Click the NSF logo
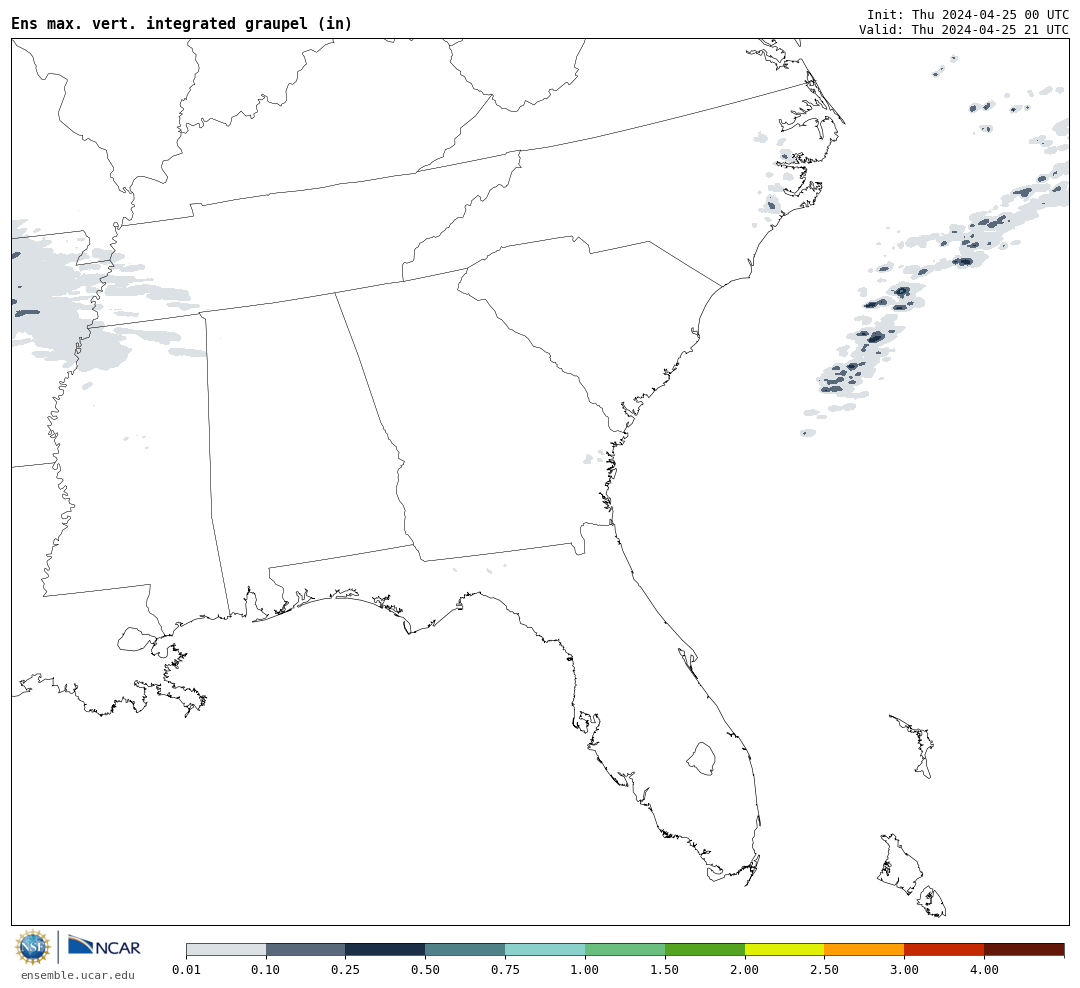 [x=32, y=947]
